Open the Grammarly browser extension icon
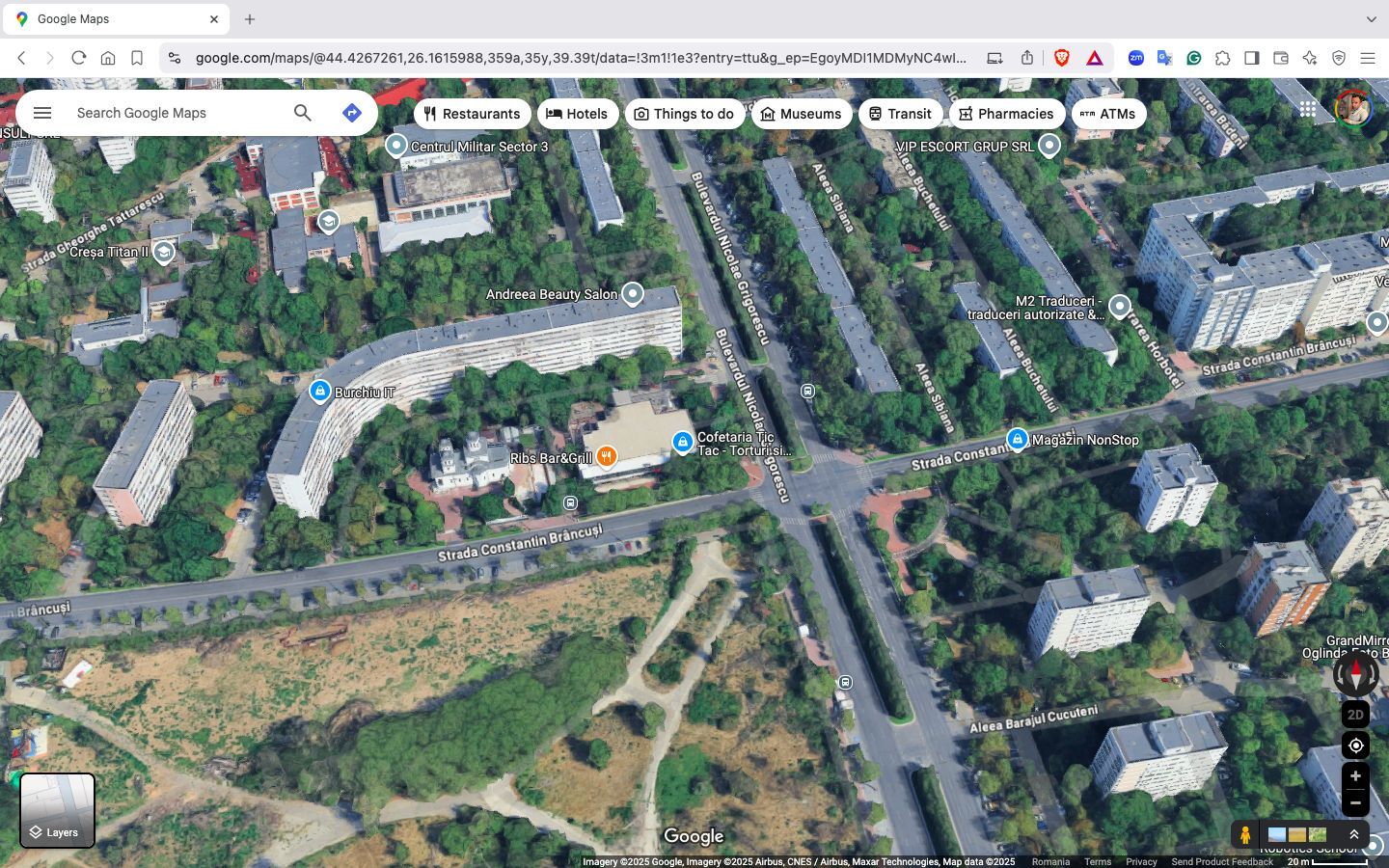Viewport: 1389px width, 868px height. pos(1194,58)
